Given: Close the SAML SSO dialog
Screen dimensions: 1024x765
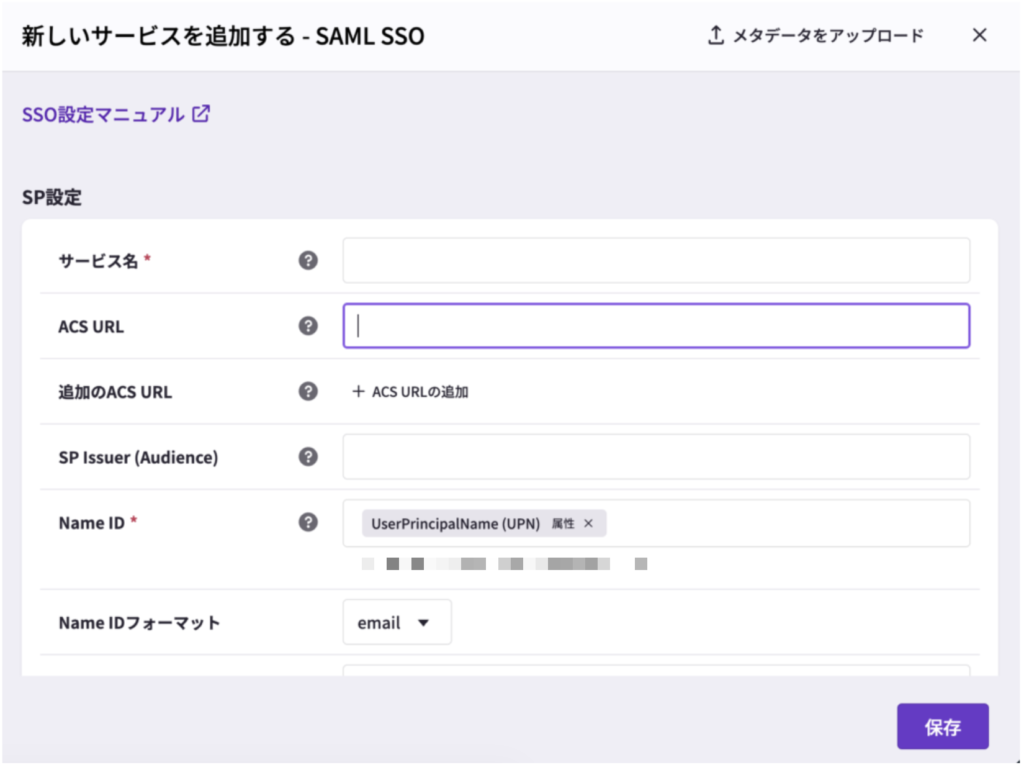Looking at the screenshot, I should pyautogui.click(x=980, y=35).
